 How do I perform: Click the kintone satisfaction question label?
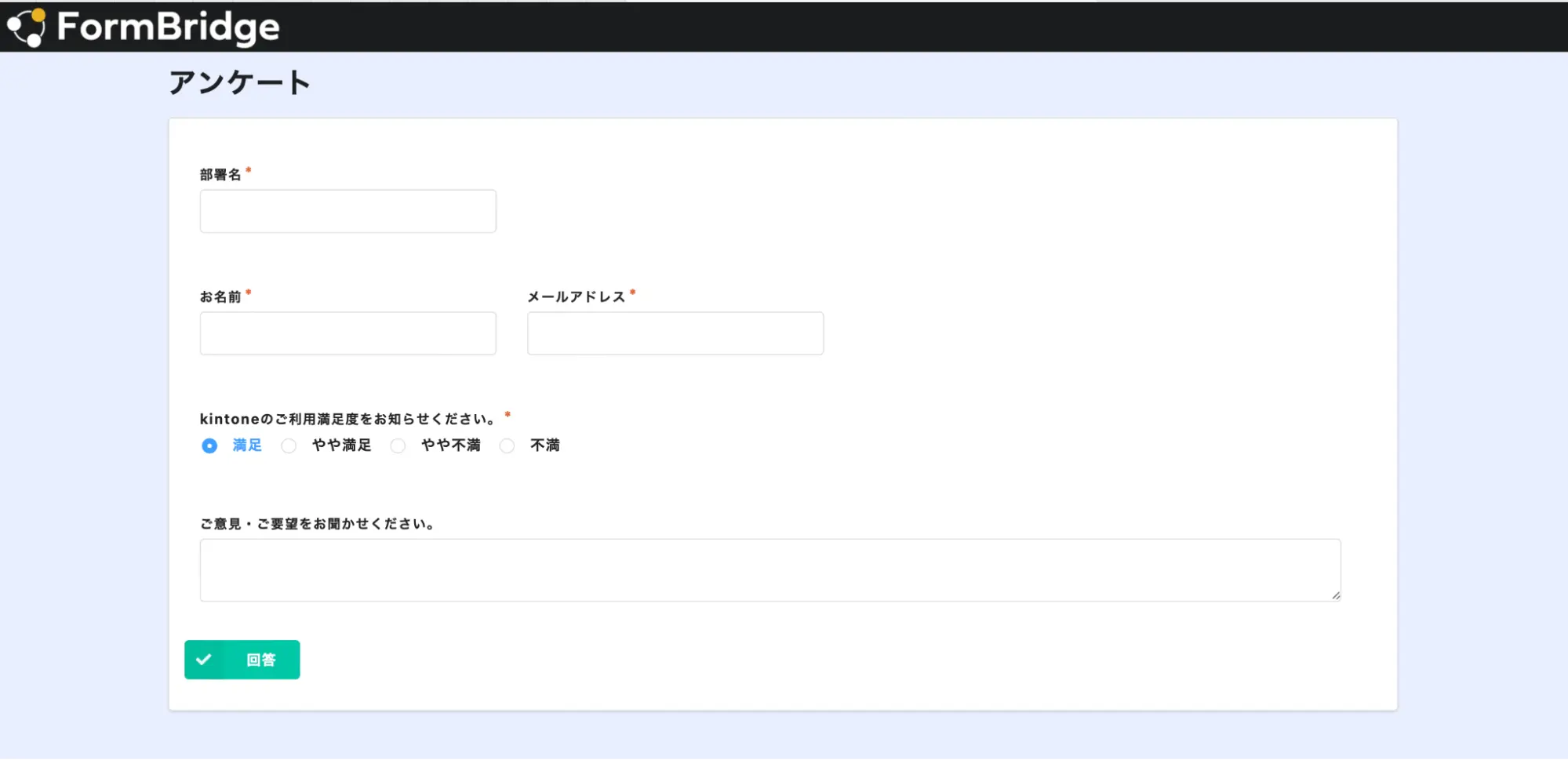point(348,419)
